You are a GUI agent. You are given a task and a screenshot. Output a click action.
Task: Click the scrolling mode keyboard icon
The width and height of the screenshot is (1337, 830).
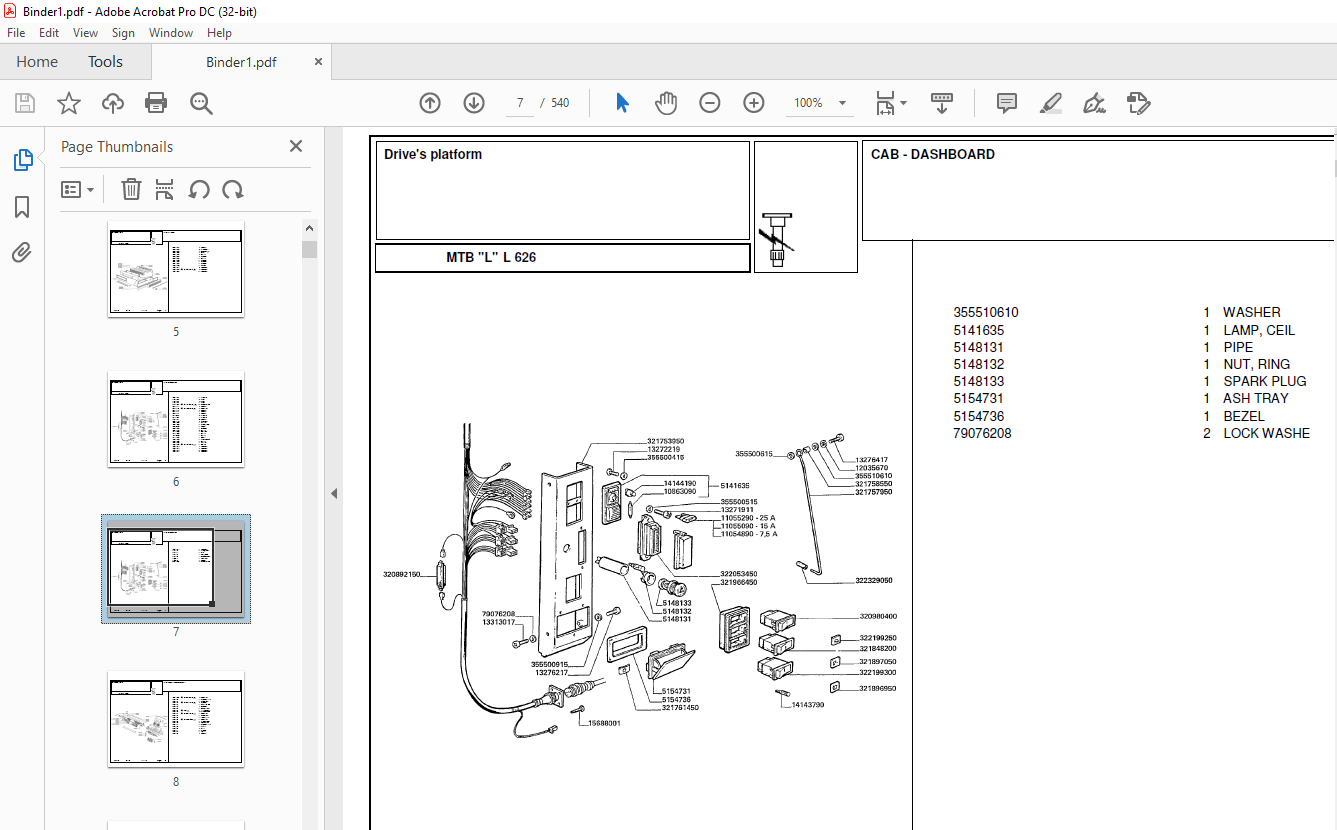click(x=942, y=103)
